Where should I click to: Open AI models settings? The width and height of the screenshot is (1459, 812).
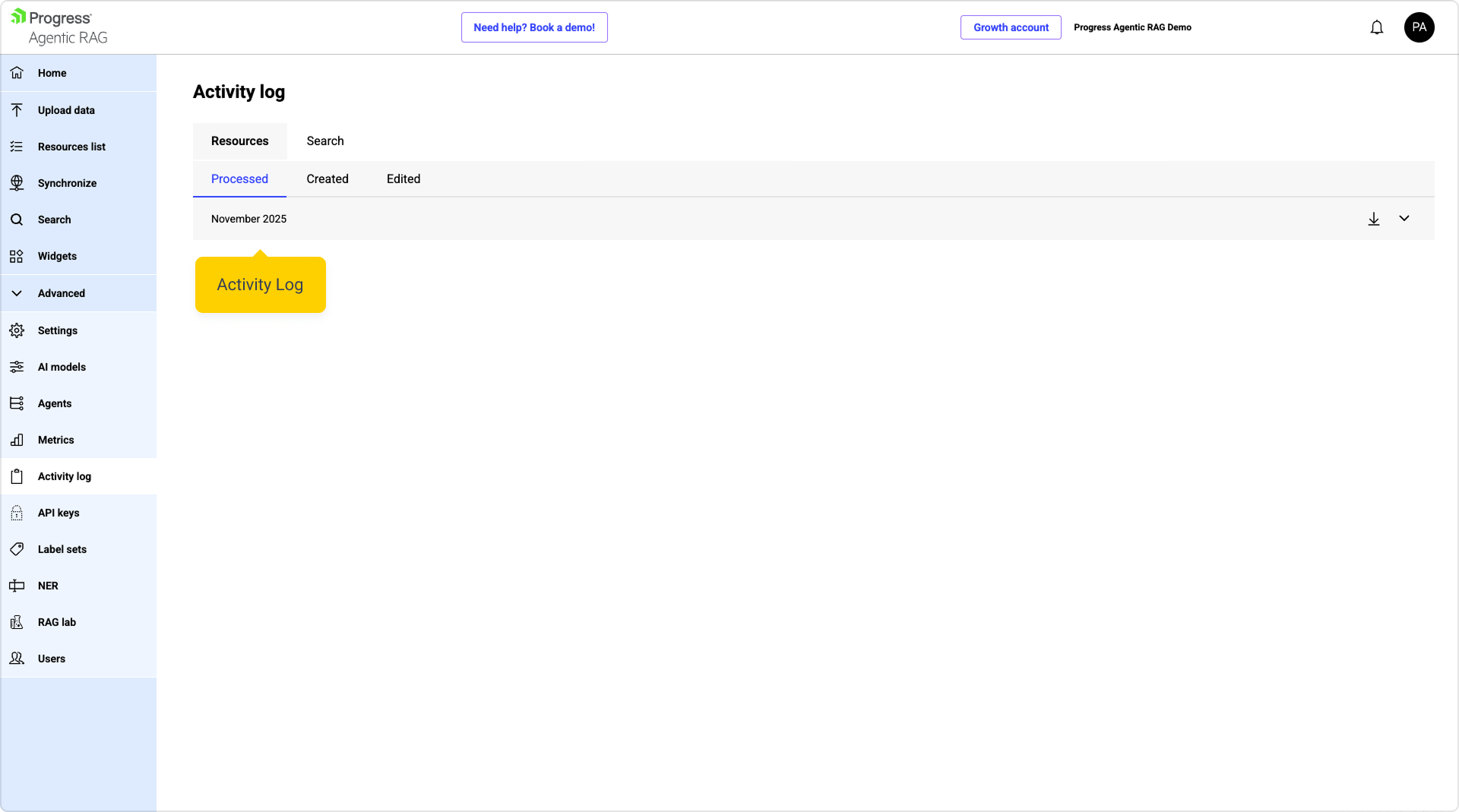pos(62,367)
